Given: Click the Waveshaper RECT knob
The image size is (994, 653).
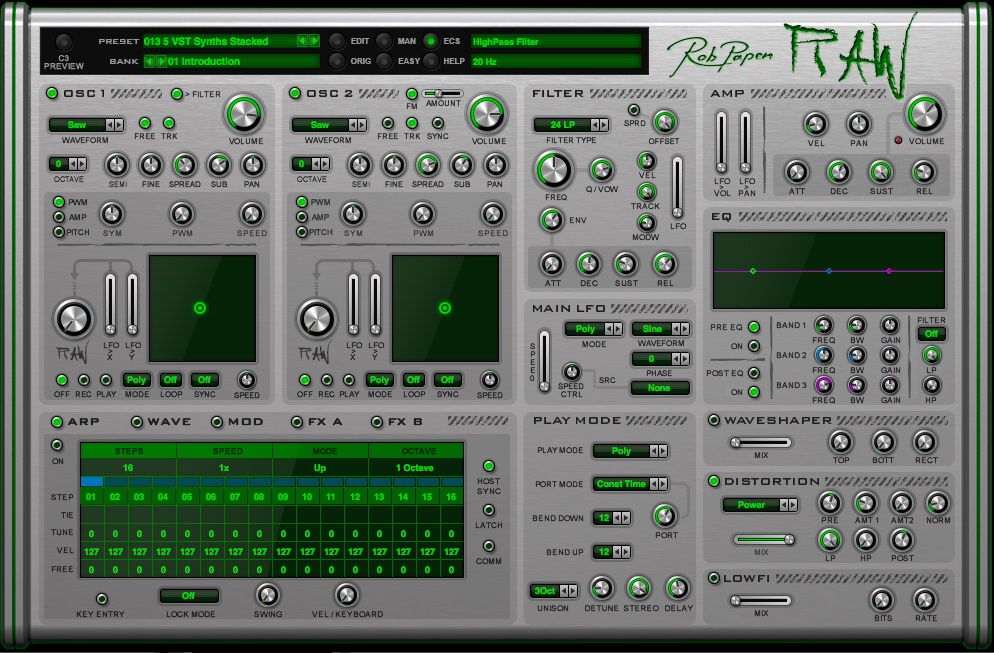Looking at the screenshot, I should (x=925, y=442).
